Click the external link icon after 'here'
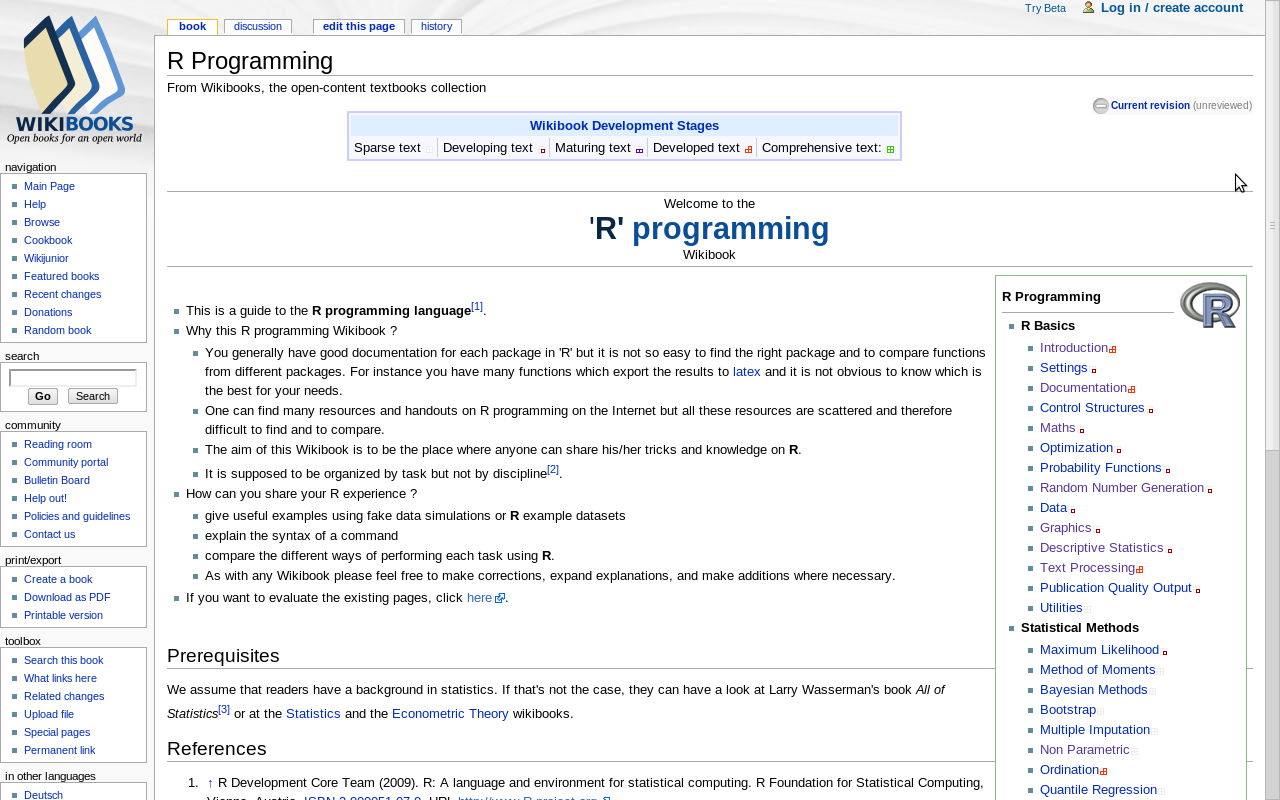1280x800 pixels. [500, 599]
